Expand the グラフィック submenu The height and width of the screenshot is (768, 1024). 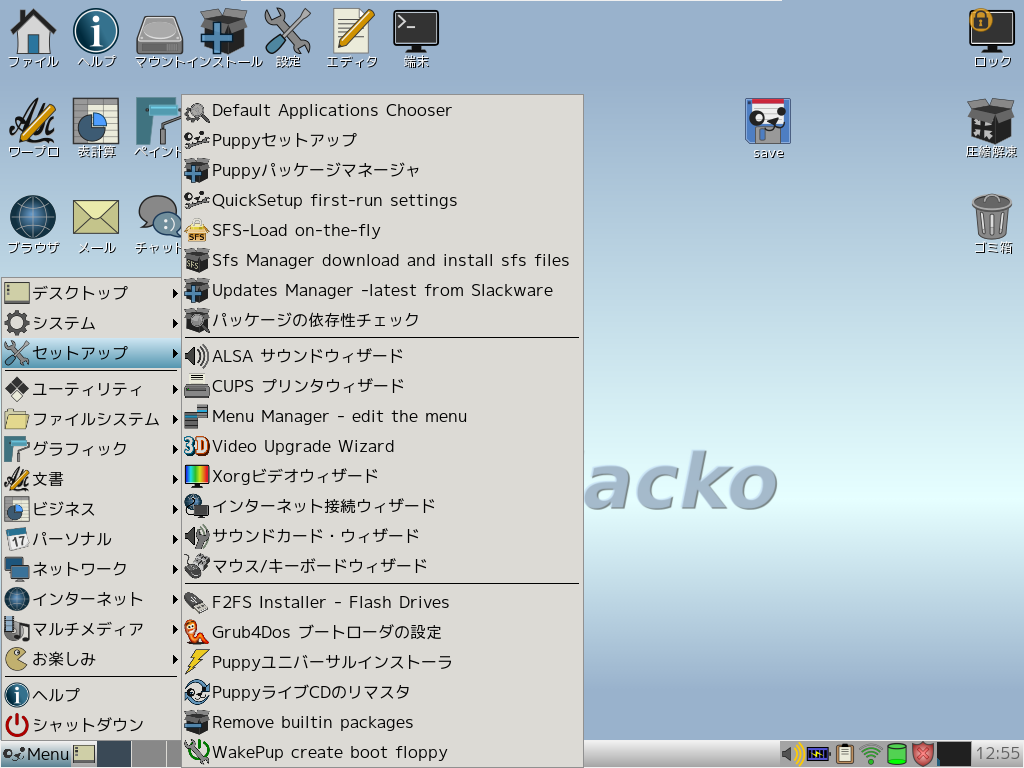(91, 449)
